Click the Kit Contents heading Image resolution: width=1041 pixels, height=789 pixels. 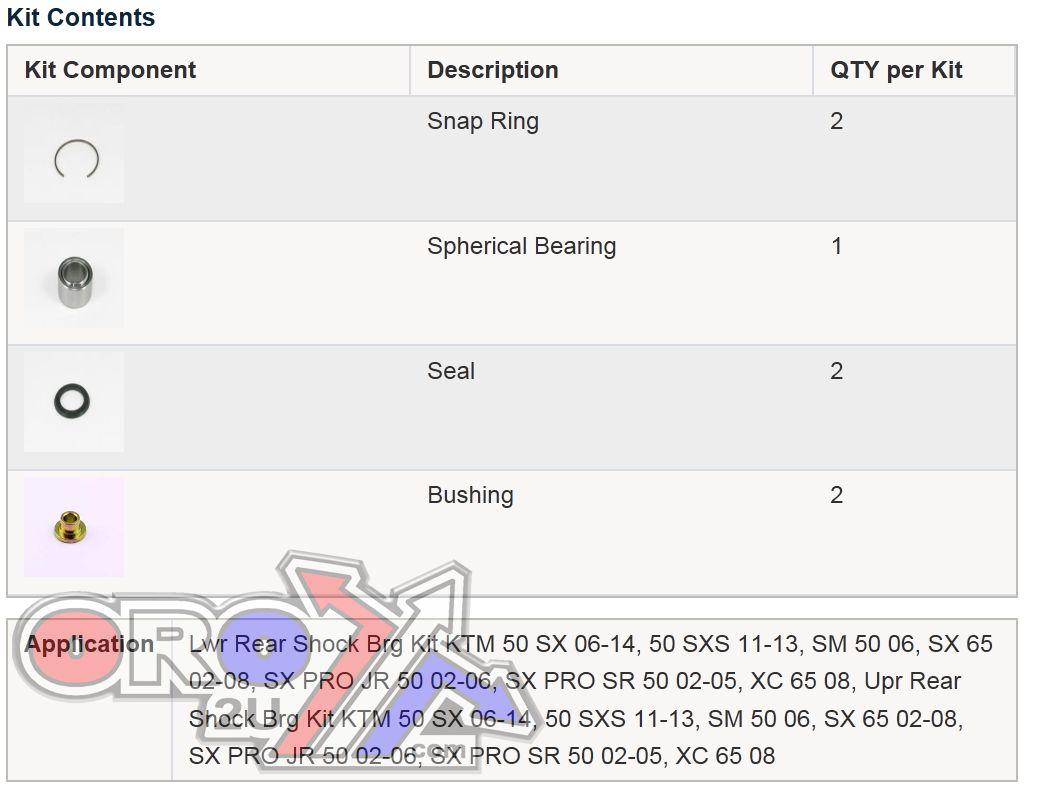click(81, 17)
